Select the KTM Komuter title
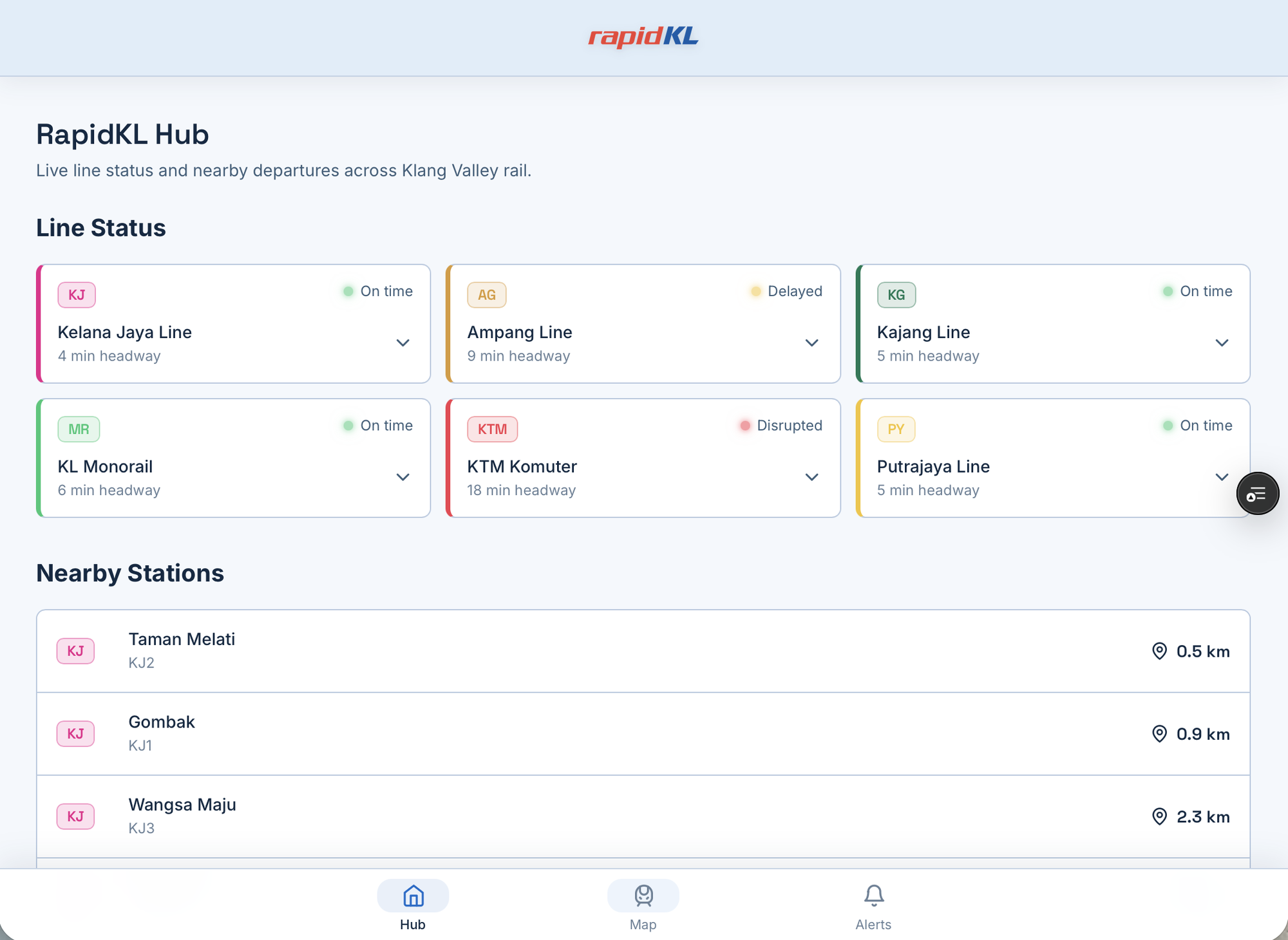The height and width of the screenshot is (940, 1288). tap(522, 467)
